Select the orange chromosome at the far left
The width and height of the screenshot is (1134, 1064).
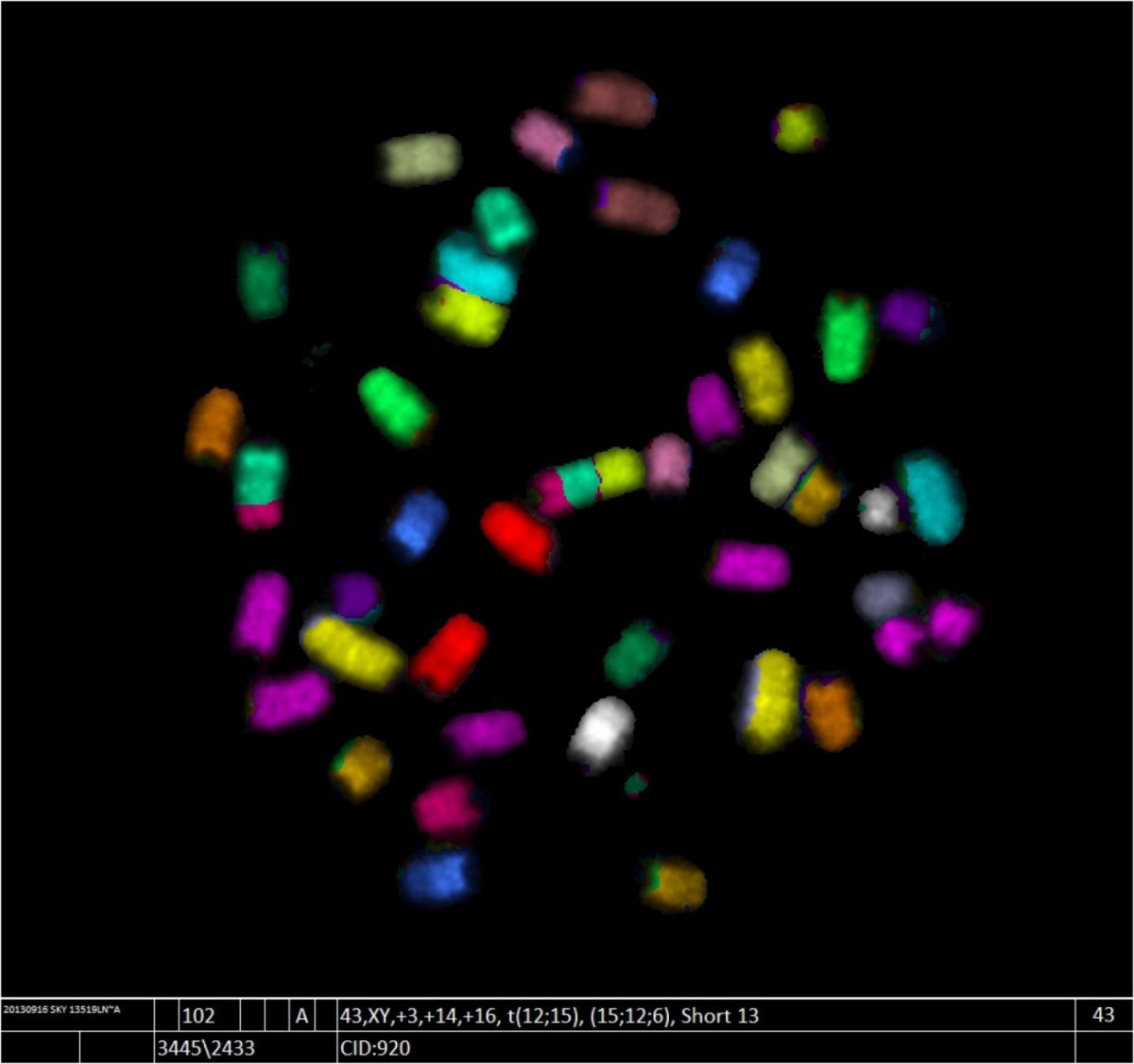click(x=215, y=426)
